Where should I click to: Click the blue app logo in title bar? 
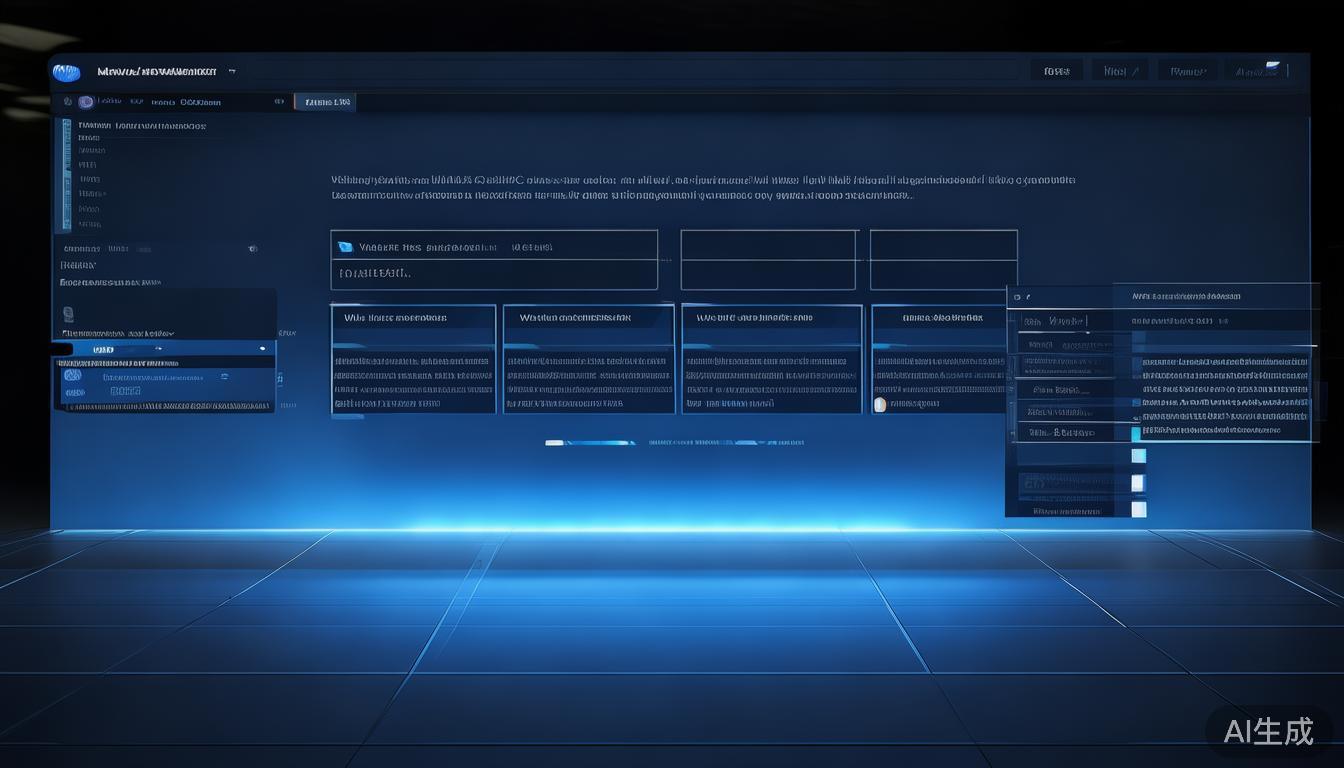click(x=66, y=72)
